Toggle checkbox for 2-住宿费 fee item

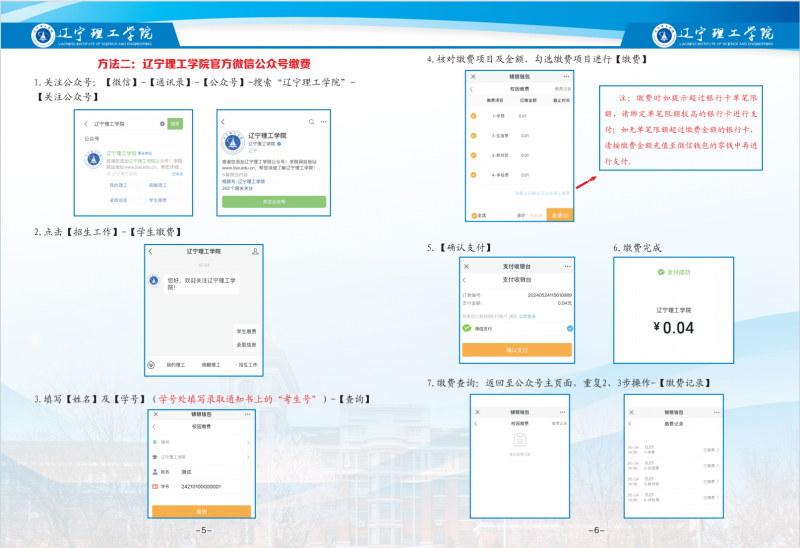pyautogui.click(x=473, y=136)
